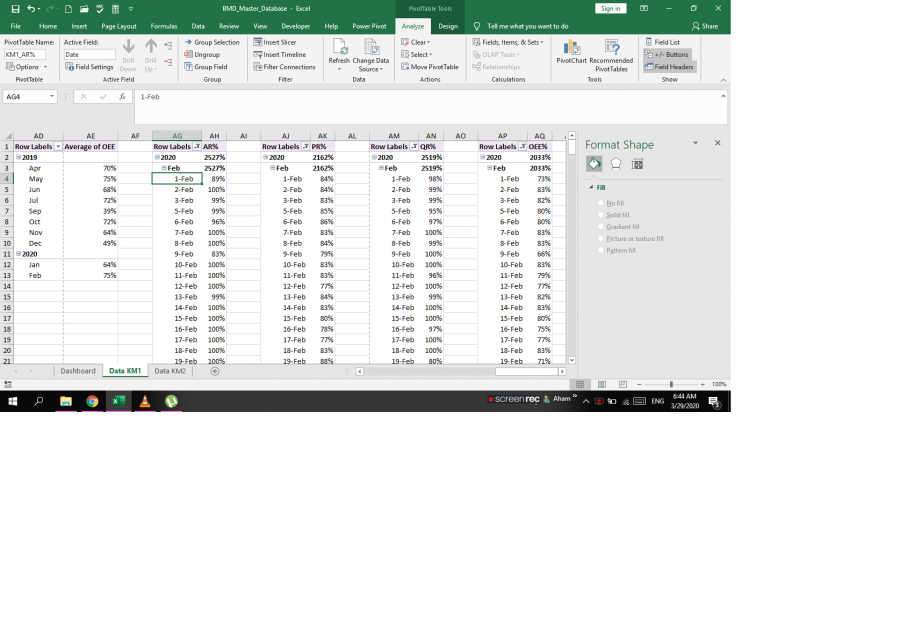Open Row Labels filter dropdown in AG1

point(197,147)
